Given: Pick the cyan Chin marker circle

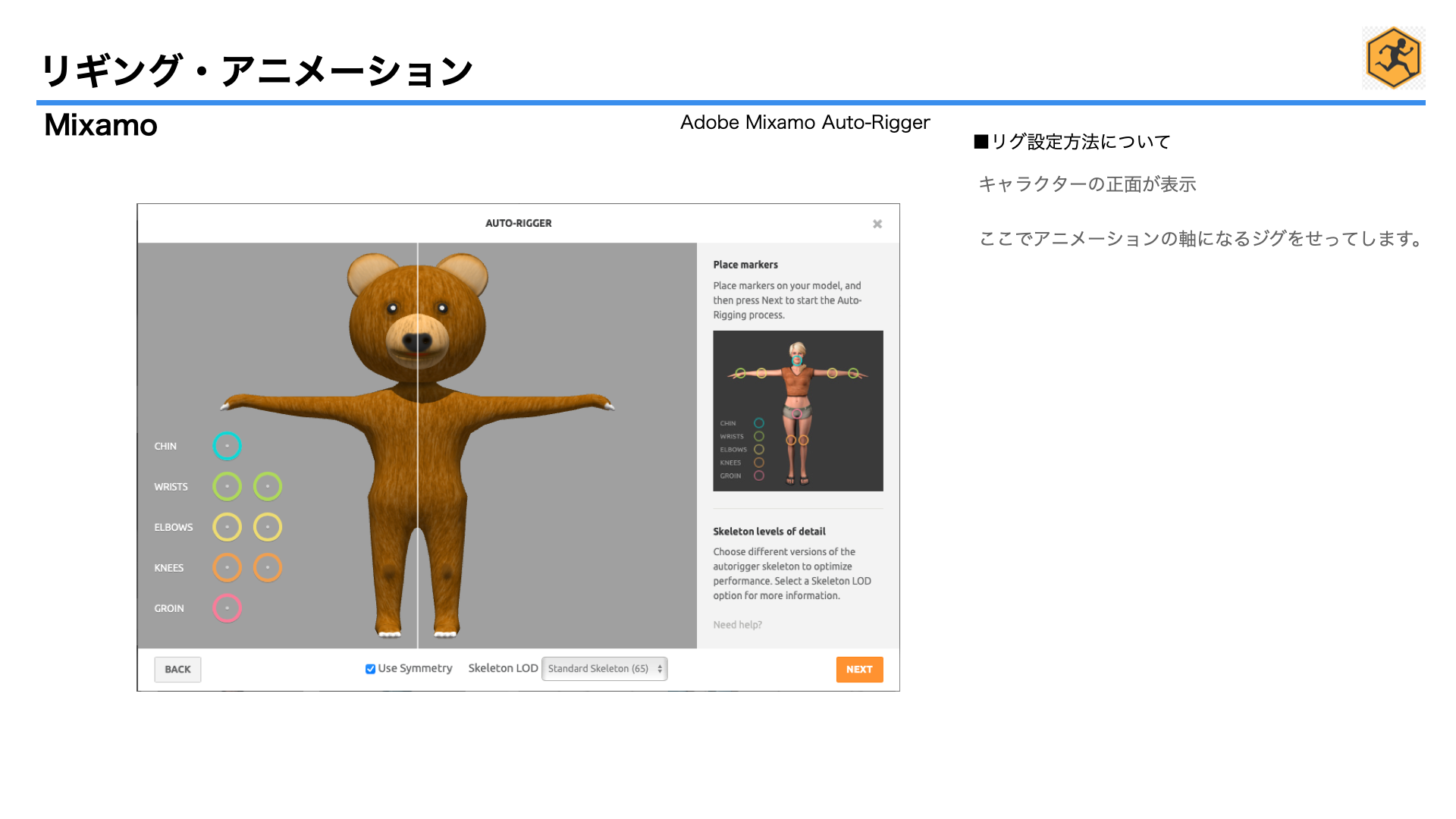Looking at the screenshot, I should tap(227, 446).
